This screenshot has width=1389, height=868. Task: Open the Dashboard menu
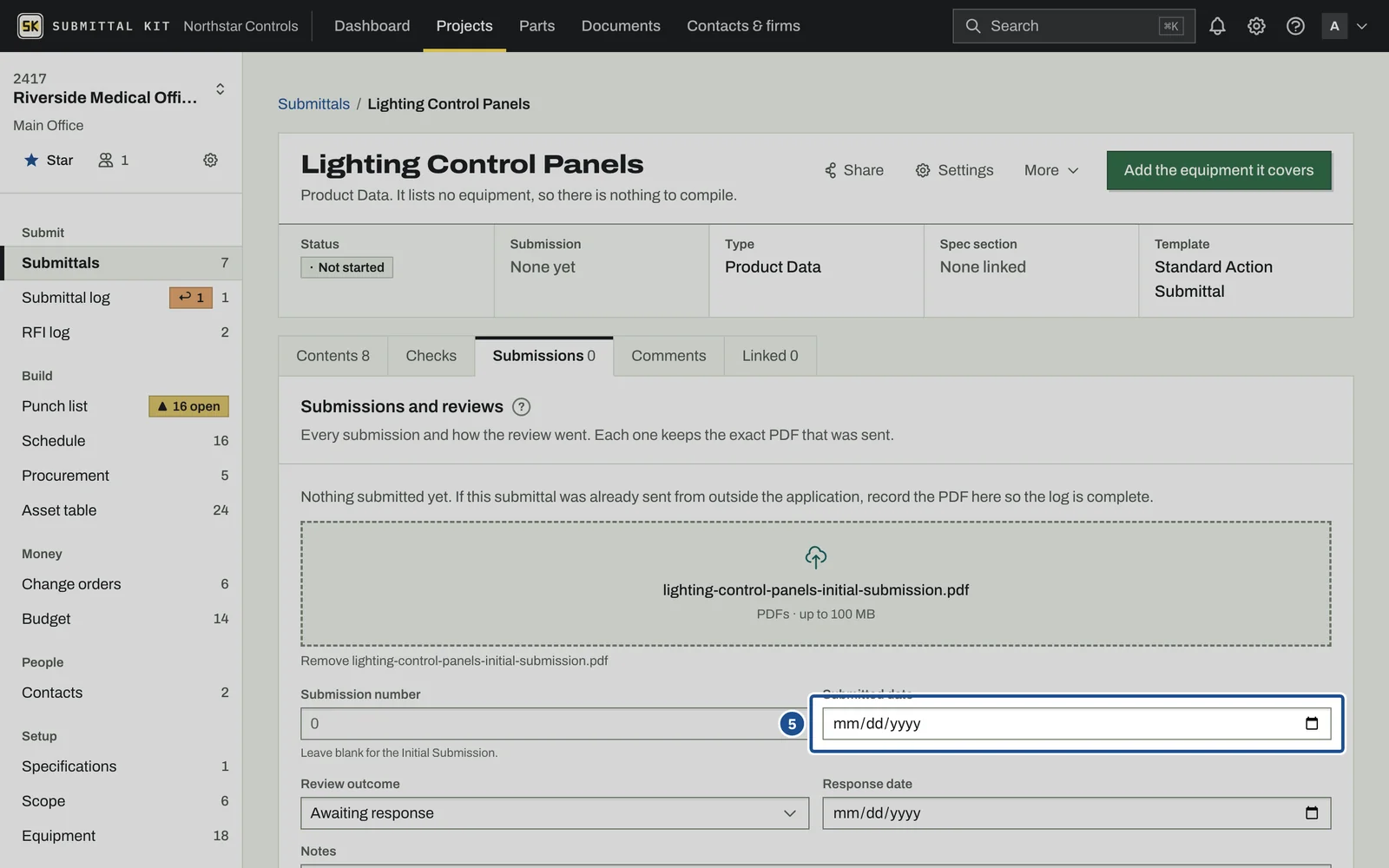tap(372, 26)
